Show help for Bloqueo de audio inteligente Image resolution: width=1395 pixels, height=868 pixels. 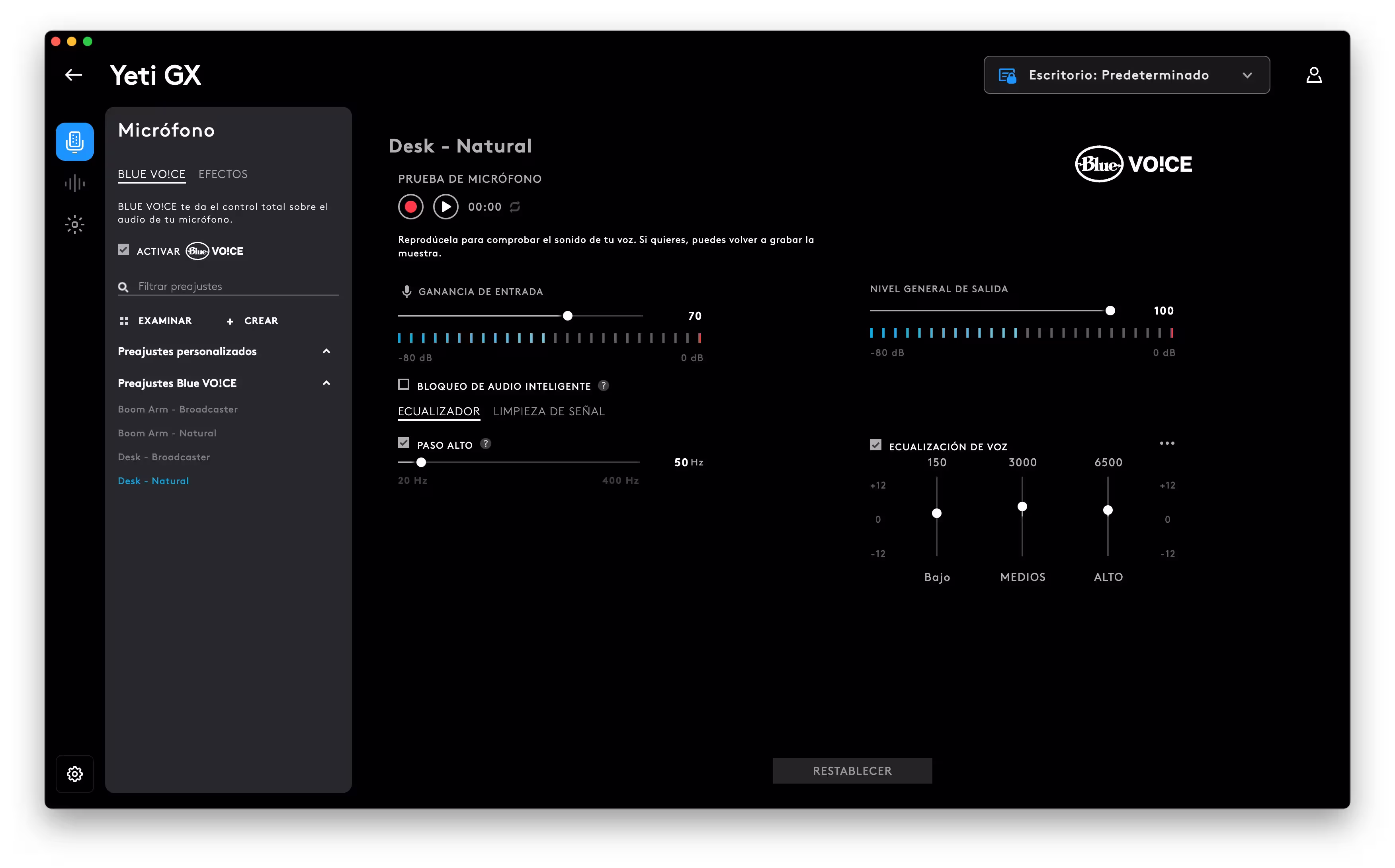pyautogui.click(x=603, y=386)
